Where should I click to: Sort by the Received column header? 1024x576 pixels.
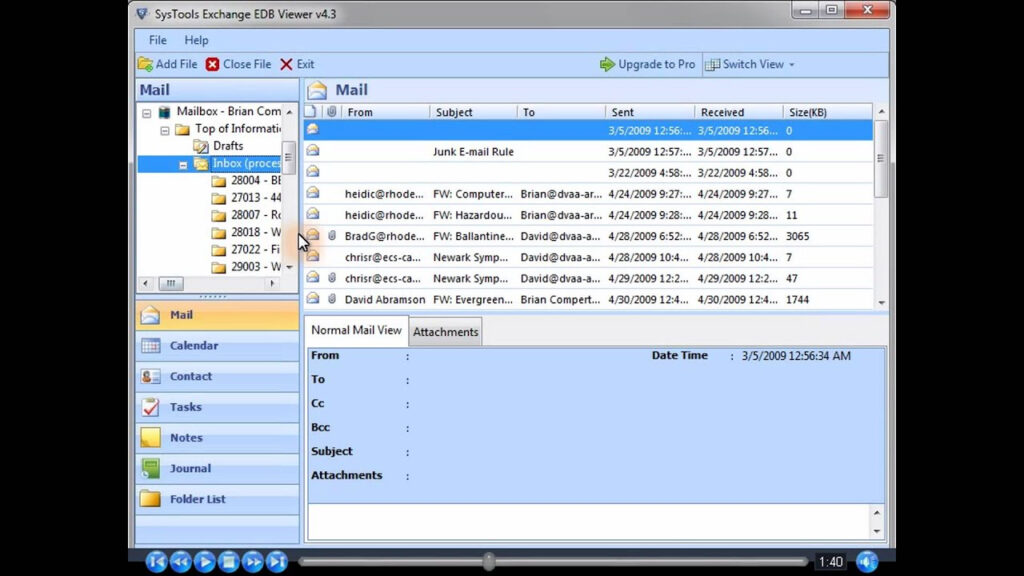(739, 112)
